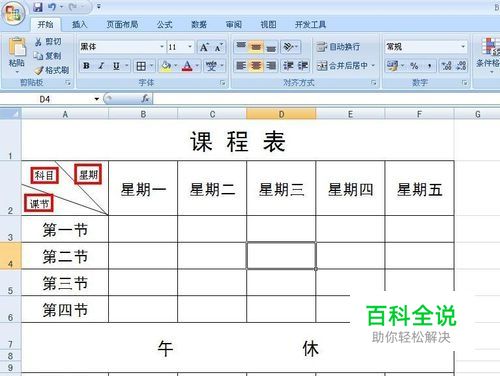The width and height of the screenshot is (500, 376).
Task: Toggle bold formatting
Action: click(86, 66)
